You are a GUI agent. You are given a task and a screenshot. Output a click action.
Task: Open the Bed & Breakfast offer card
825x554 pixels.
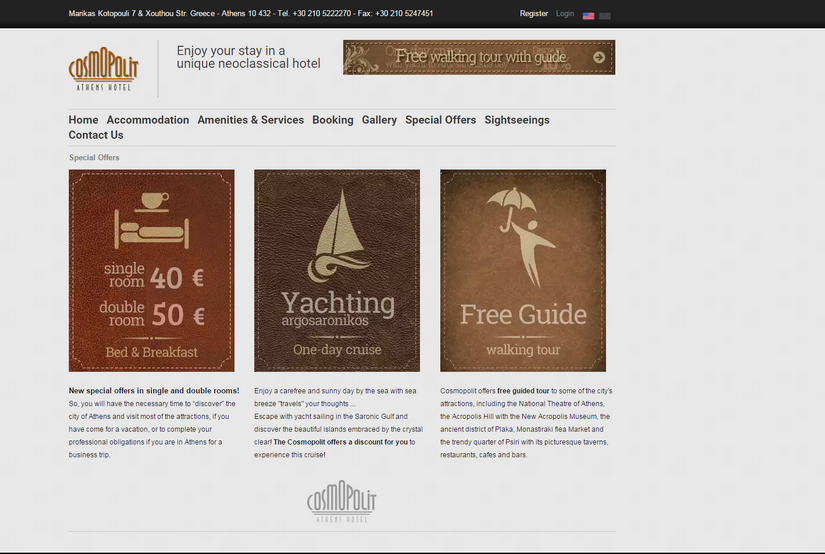(x=152, y=270)
